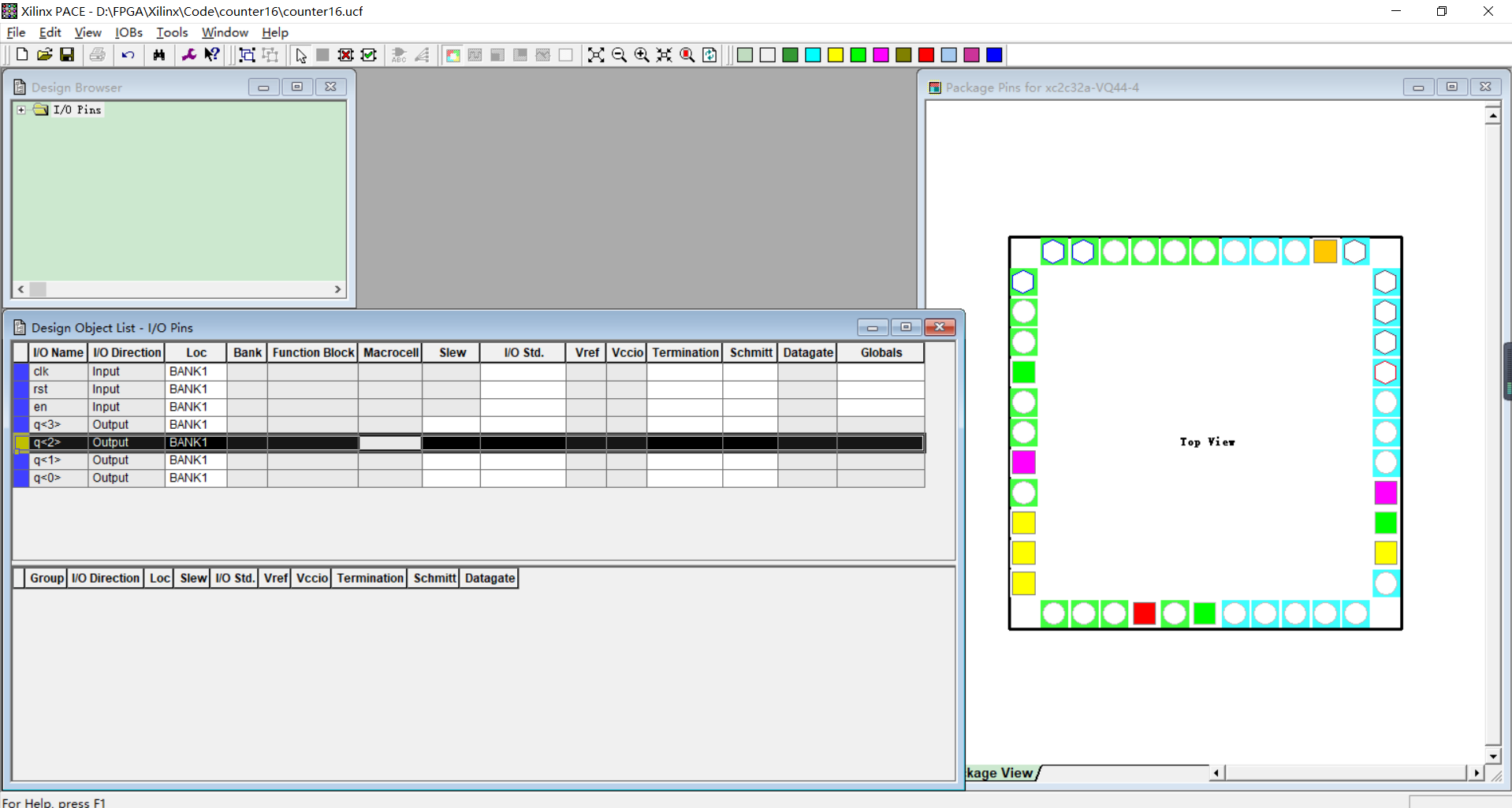Open the Tools menu
Viewport: 1512px width, 808px height.
[172, 32]
